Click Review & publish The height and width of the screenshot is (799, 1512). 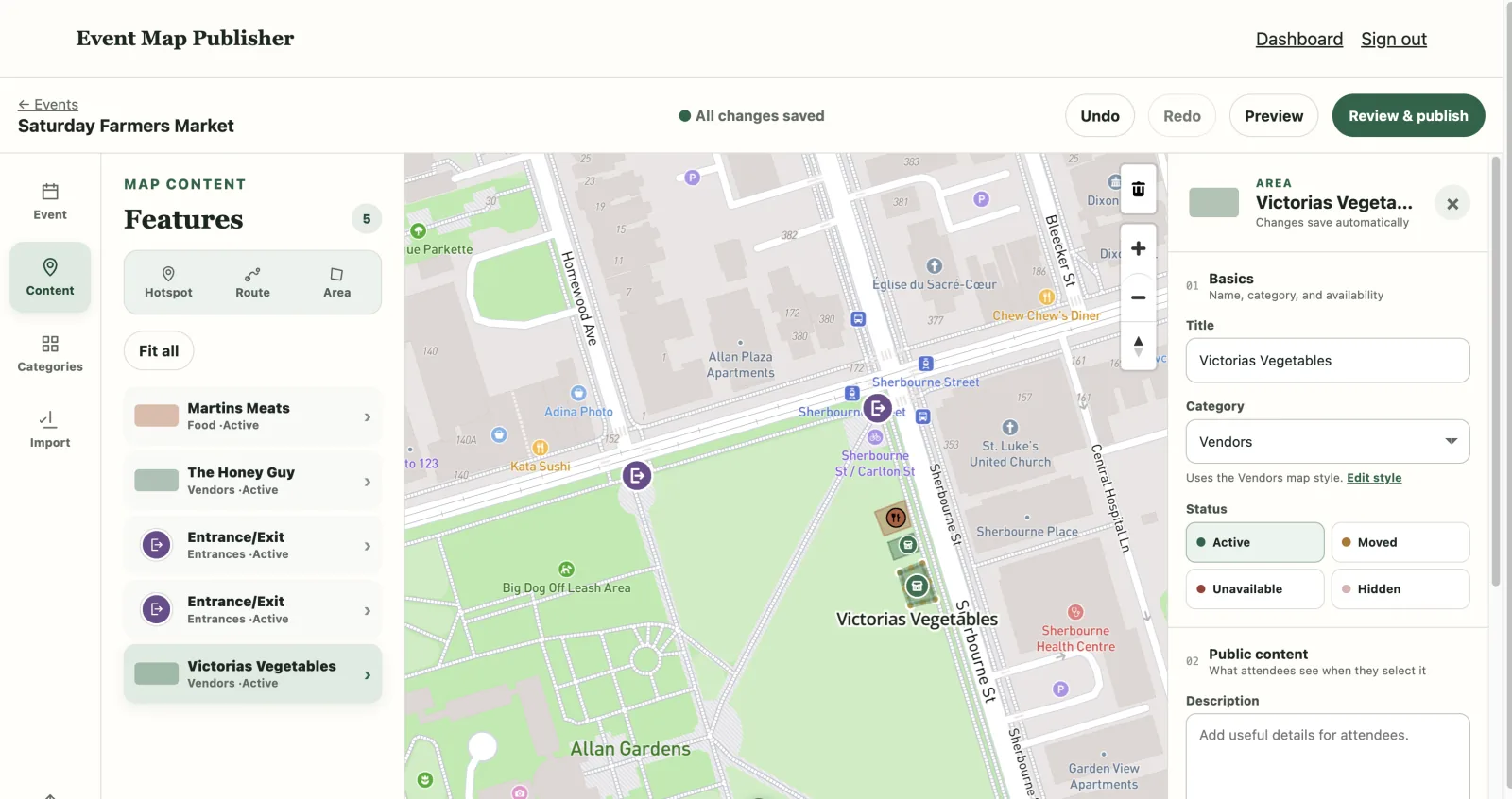(x=1408, y=115)
